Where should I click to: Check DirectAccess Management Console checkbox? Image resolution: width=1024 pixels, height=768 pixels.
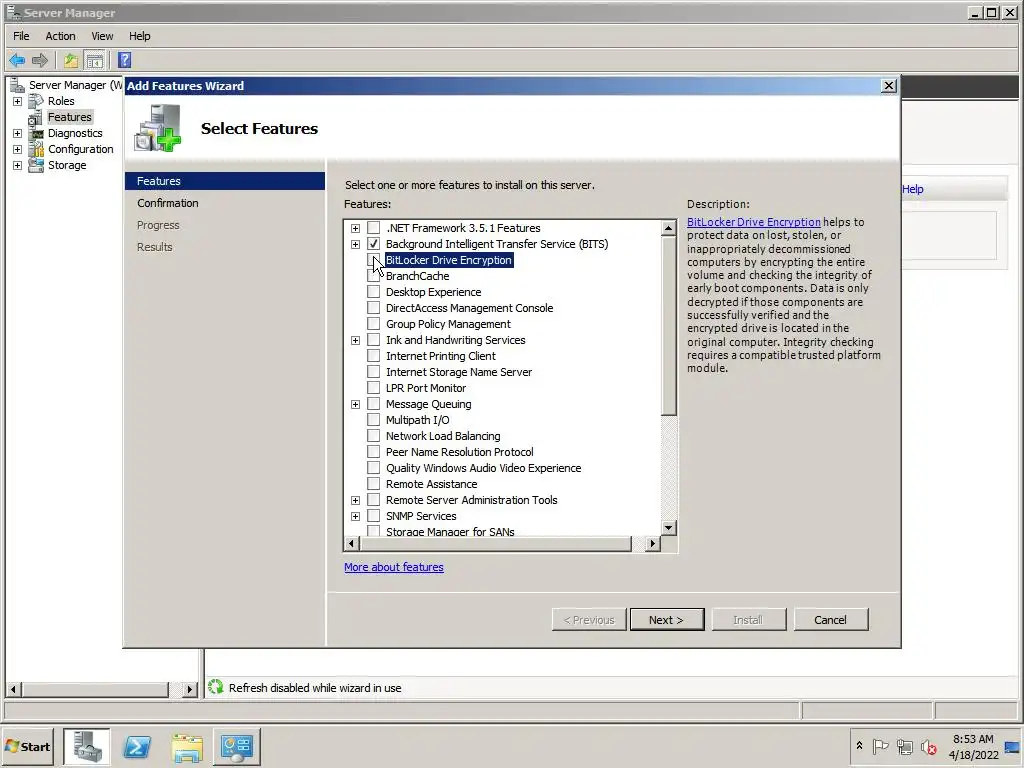[x=374, y=308]
